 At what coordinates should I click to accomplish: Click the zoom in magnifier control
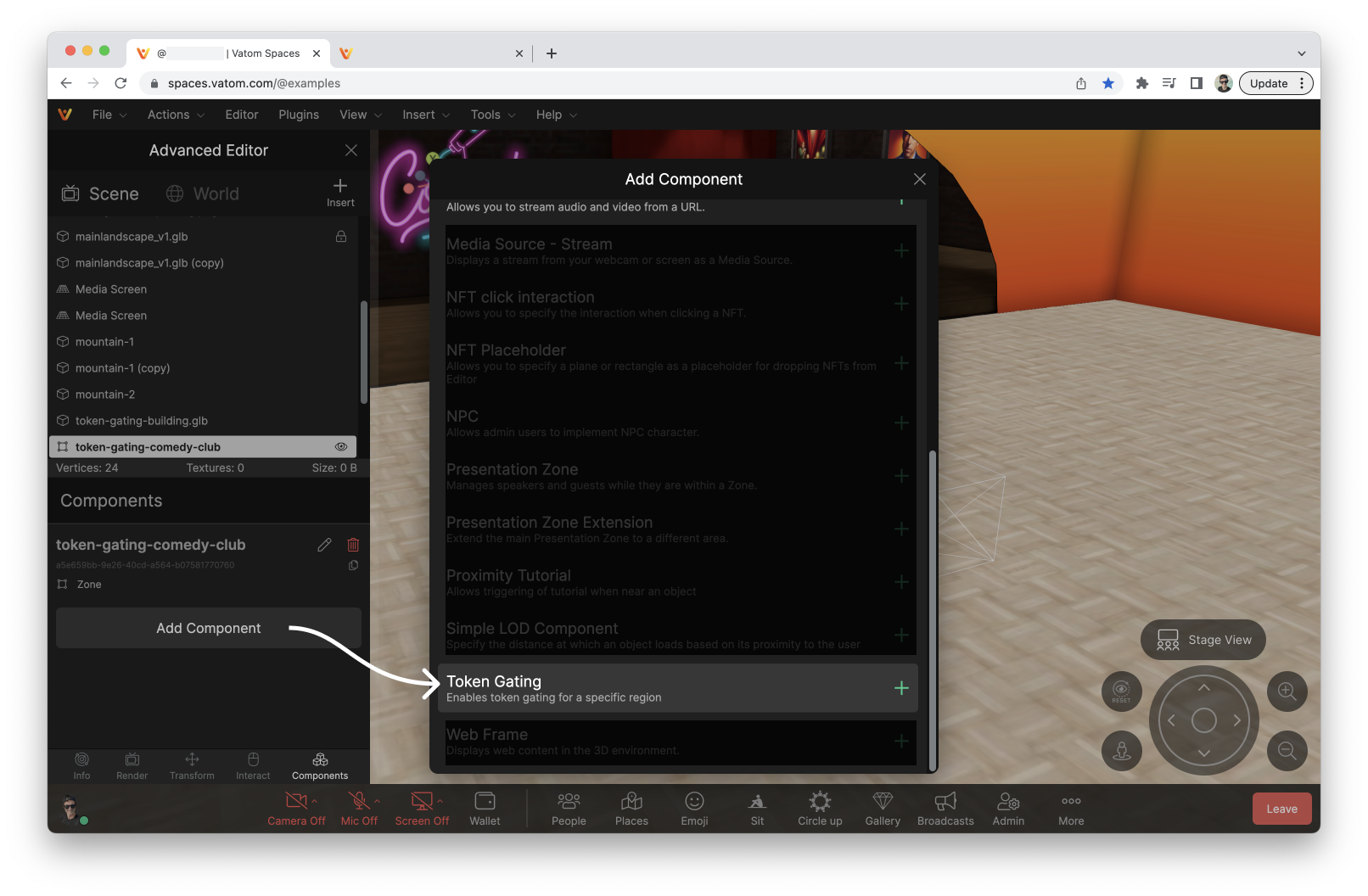click(x=1287, y=692)
